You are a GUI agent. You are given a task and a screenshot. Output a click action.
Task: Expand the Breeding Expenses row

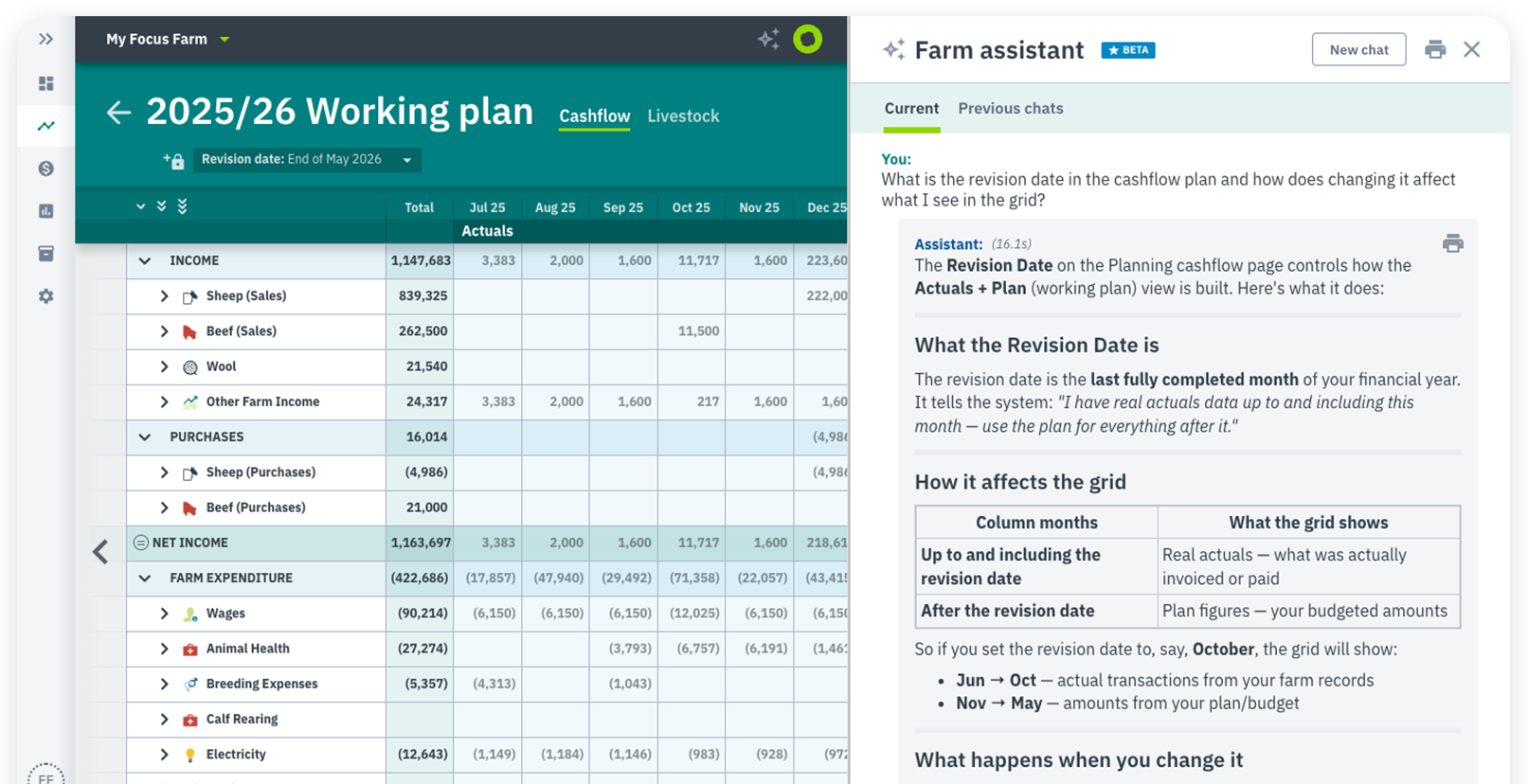coord(164,684)
